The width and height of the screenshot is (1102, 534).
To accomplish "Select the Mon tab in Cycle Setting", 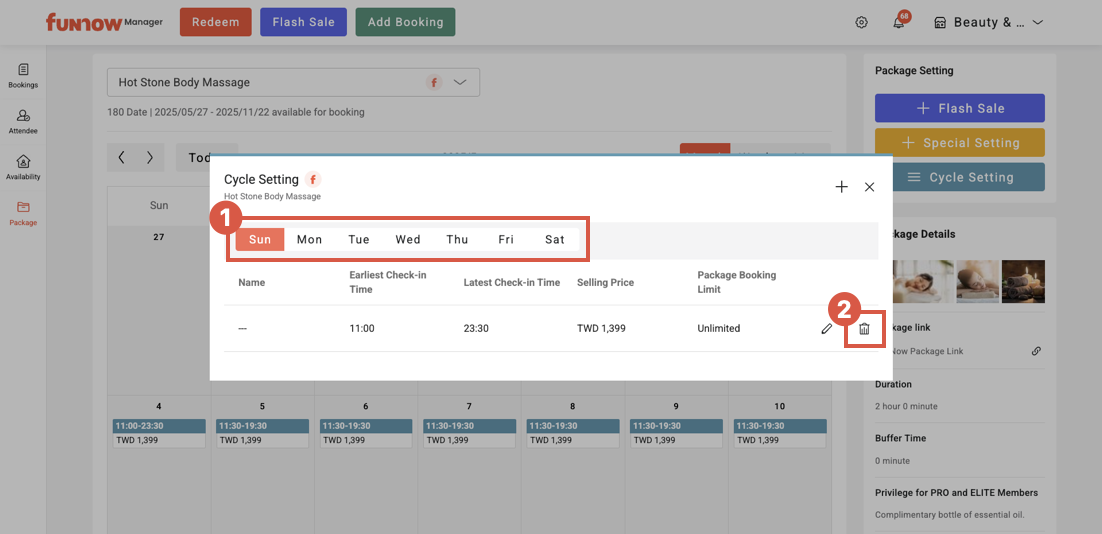I will (309, 240).
